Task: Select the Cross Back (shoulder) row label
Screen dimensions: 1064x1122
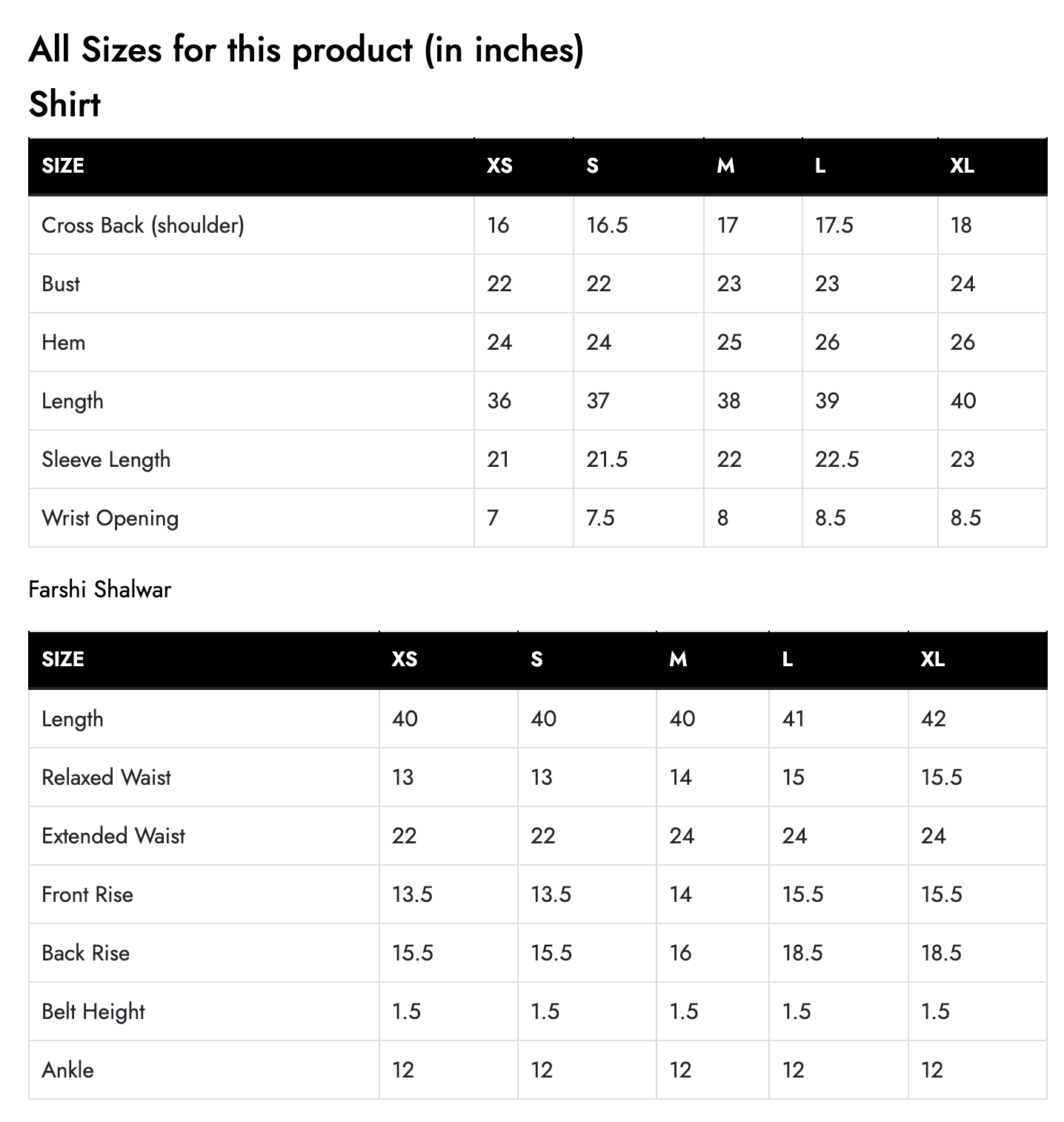Action: pos(143,225)
